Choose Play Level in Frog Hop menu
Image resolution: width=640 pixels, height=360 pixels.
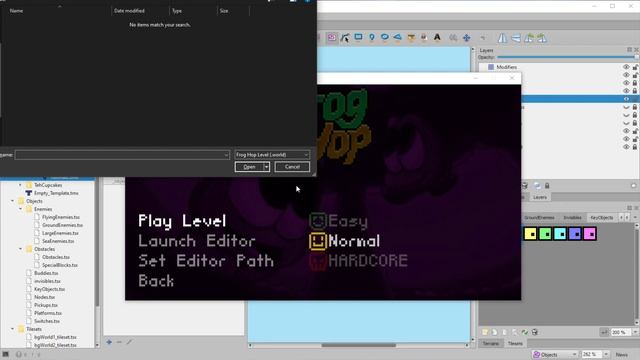[182, 221]
